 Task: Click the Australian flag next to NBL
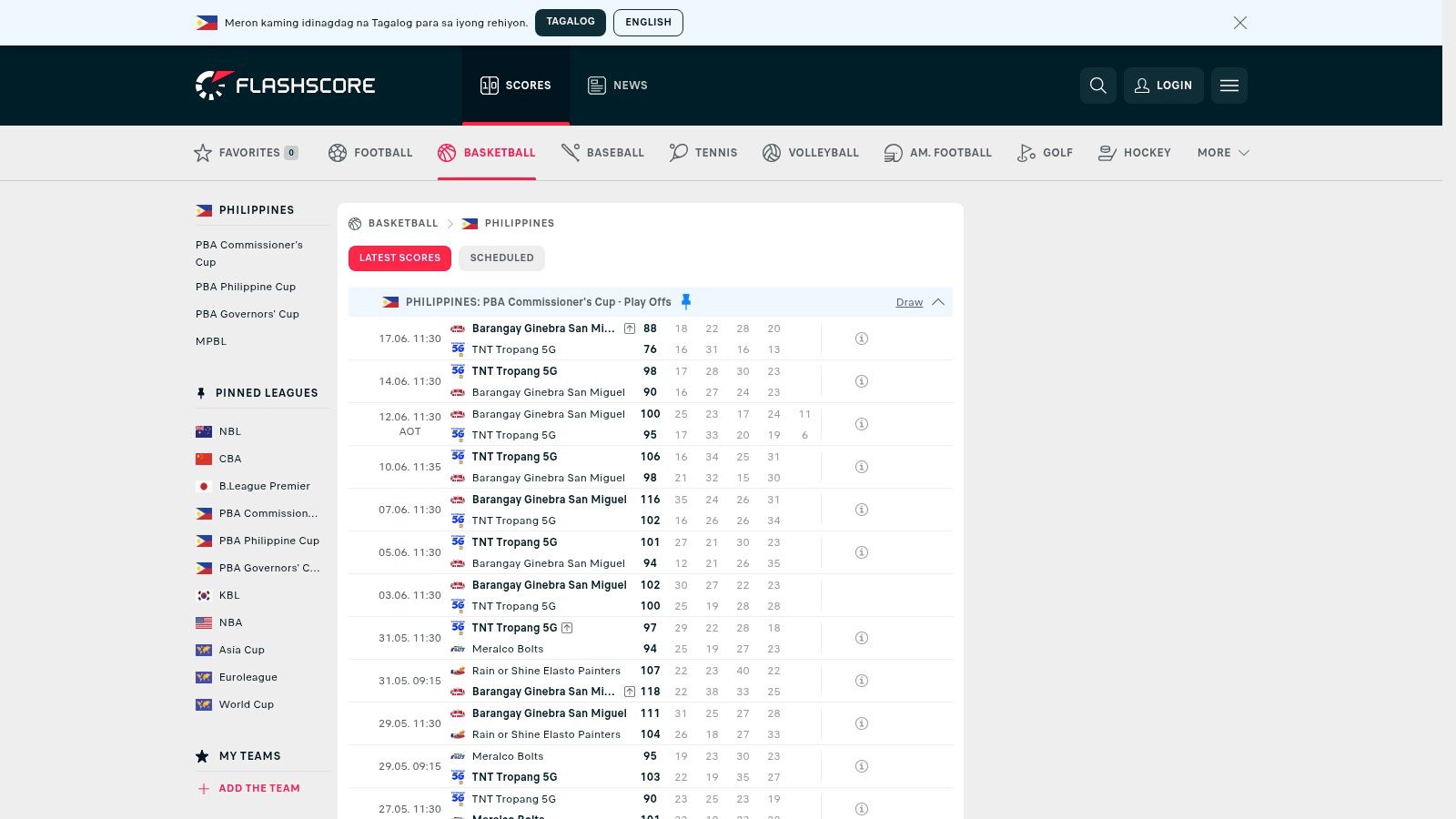[x=204, y=431]
